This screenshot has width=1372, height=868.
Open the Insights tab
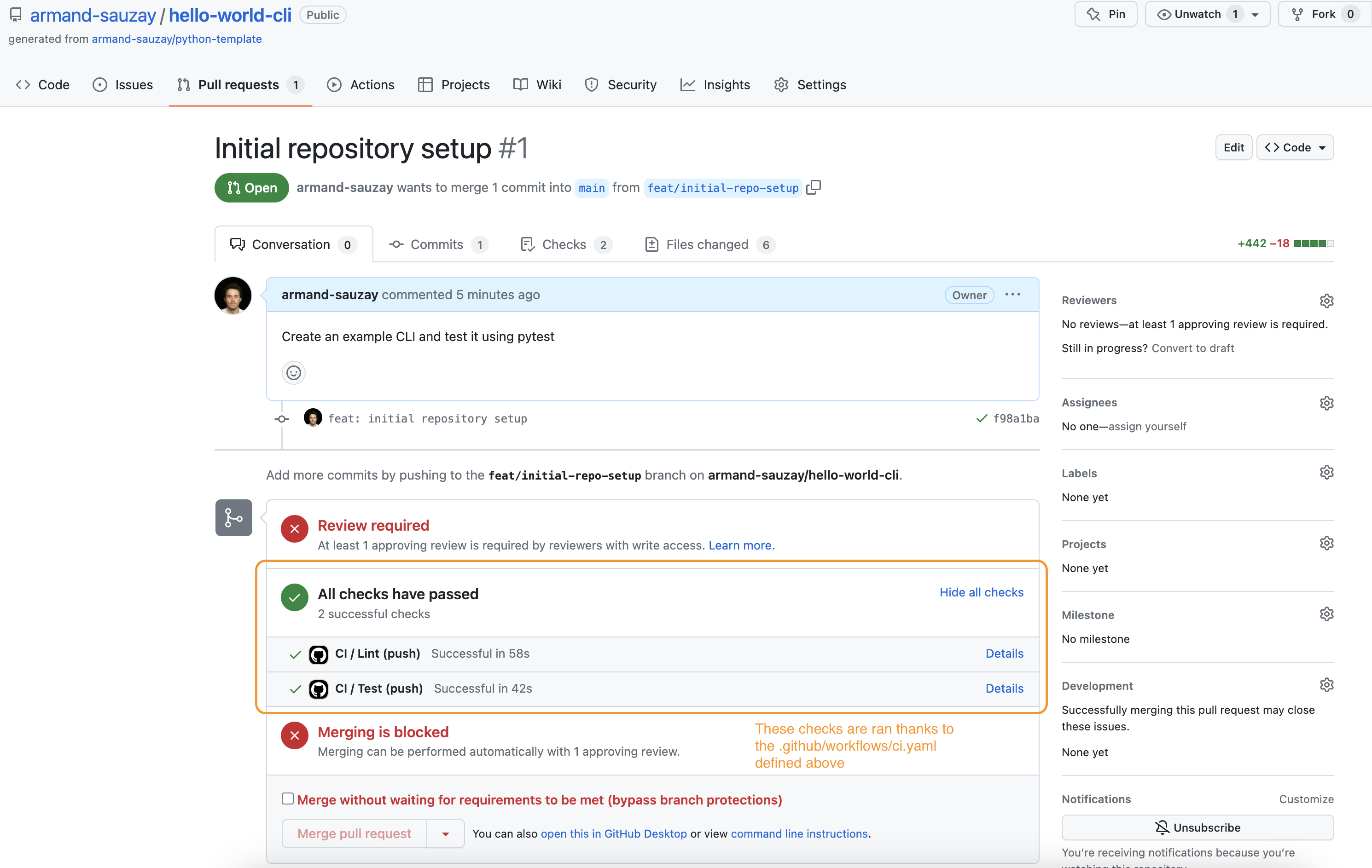point(715,85)
